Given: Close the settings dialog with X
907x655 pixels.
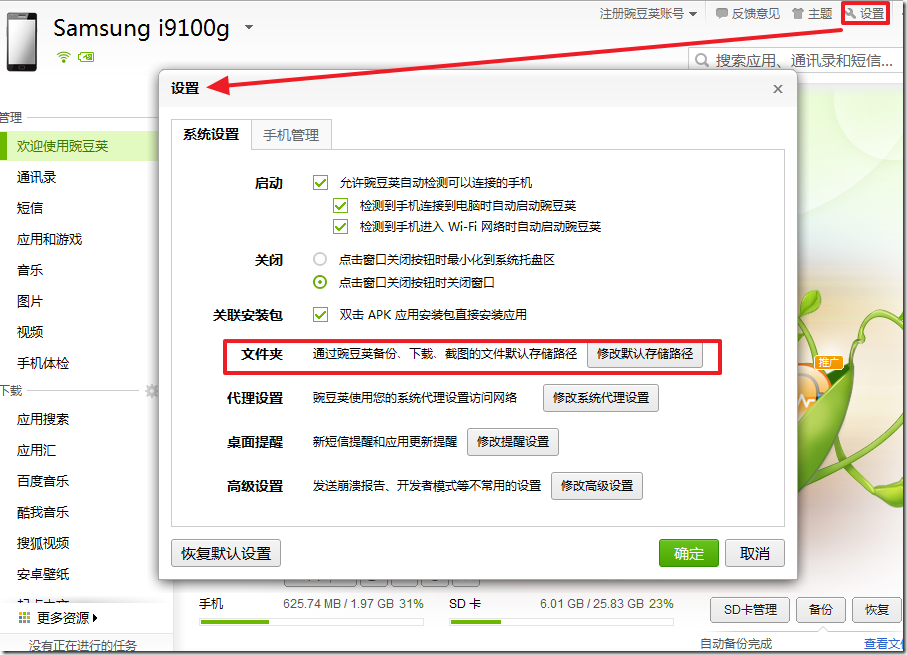Looking at the screenshot, I should [x=778, y=89].
